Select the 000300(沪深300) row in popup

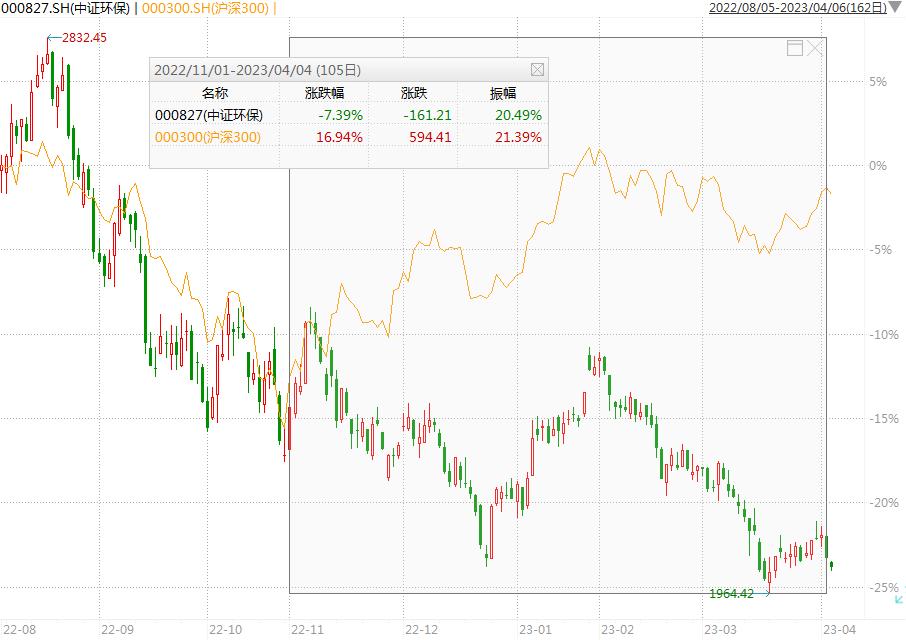pos(207,137)
